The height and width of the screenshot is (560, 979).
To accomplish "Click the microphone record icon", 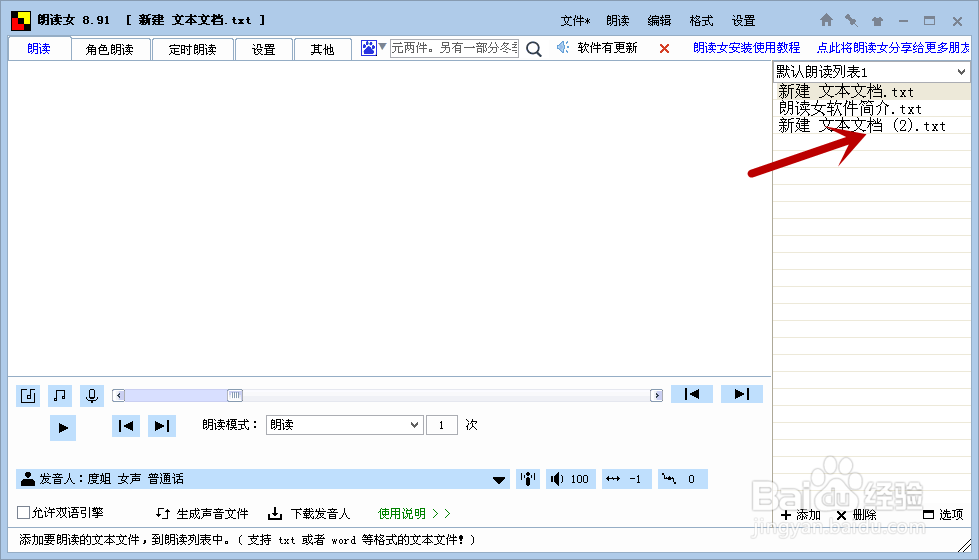I will click(x=92, y=395).
